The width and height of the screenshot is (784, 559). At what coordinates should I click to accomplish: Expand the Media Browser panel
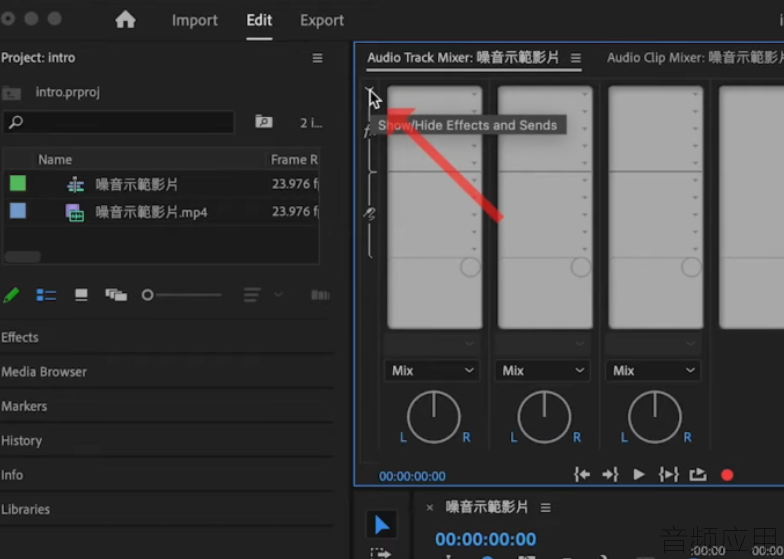tap(44, 372)
